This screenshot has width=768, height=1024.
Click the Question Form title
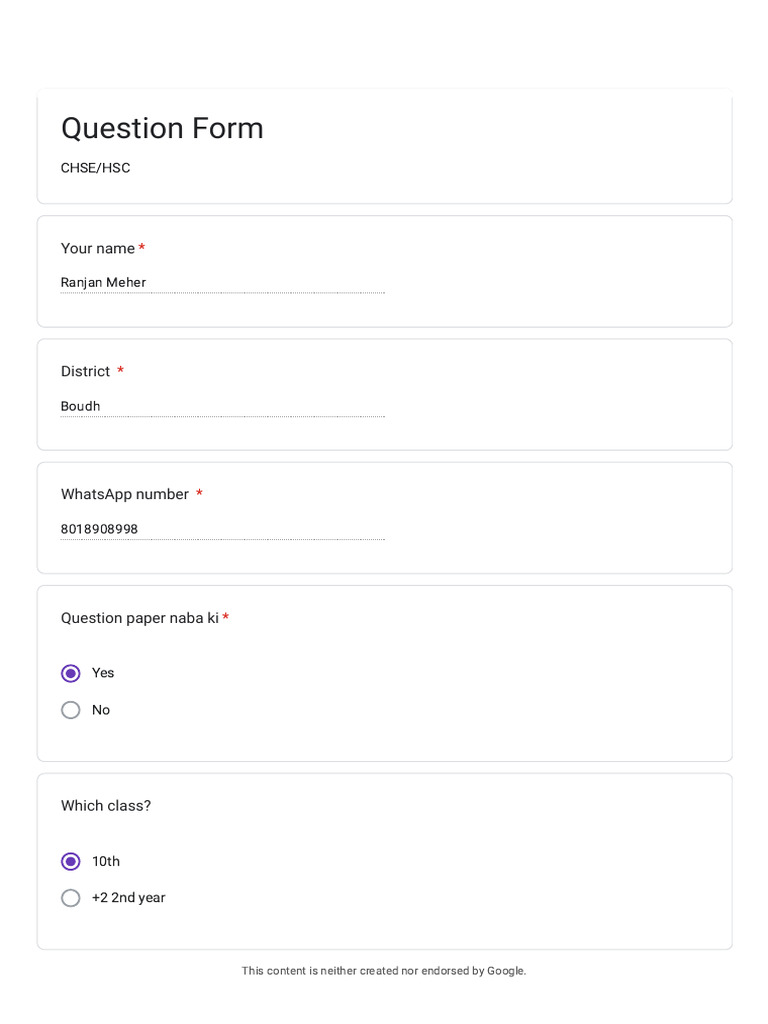point(162,128)
